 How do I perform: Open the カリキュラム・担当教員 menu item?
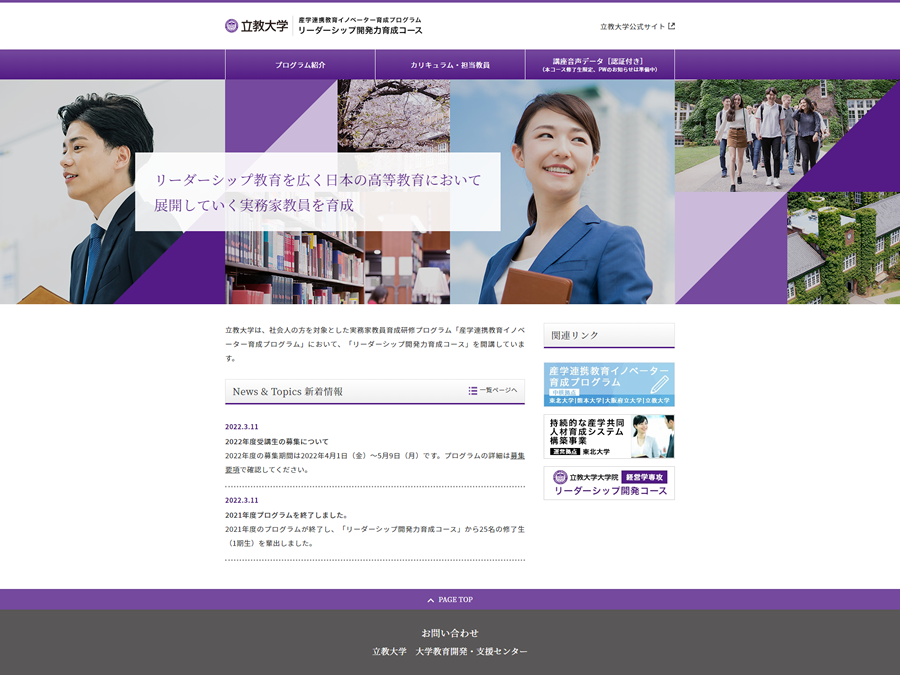click(x=450, y=65)
